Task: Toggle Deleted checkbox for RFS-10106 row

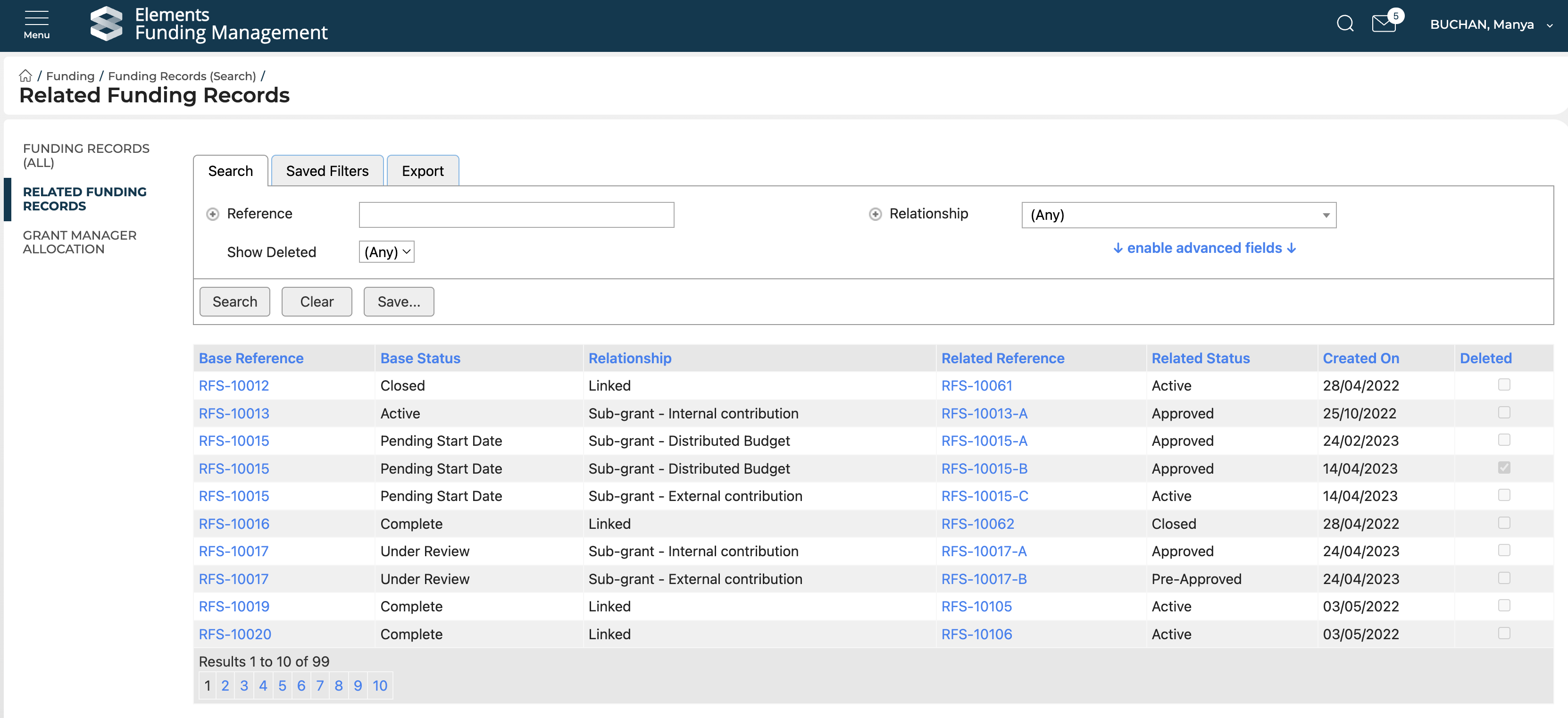Action: 1503,634
